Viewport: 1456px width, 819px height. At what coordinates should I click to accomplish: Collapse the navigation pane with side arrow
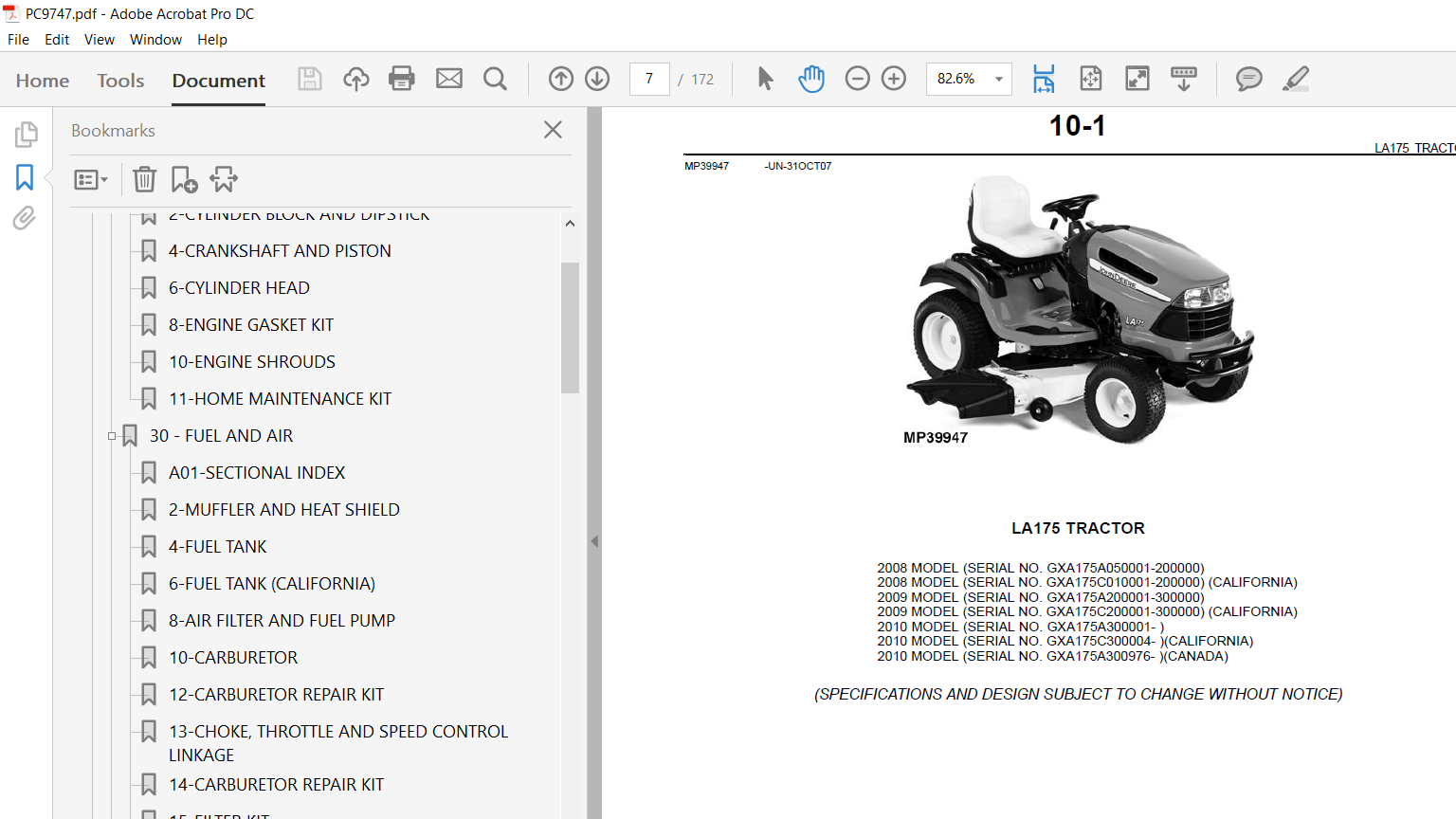pos(594,541)
